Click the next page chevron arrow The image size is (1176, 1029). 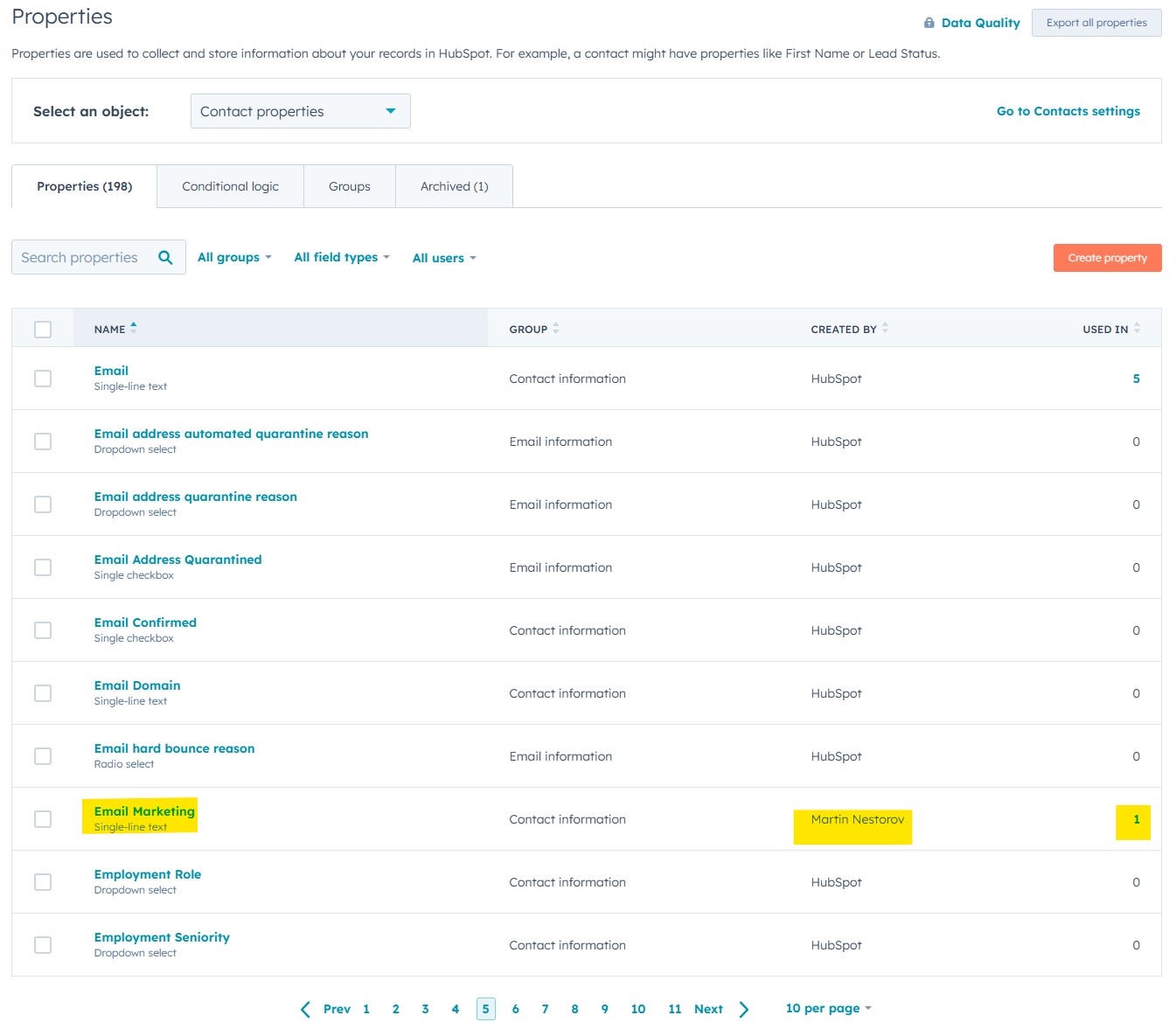(744, 1009)
